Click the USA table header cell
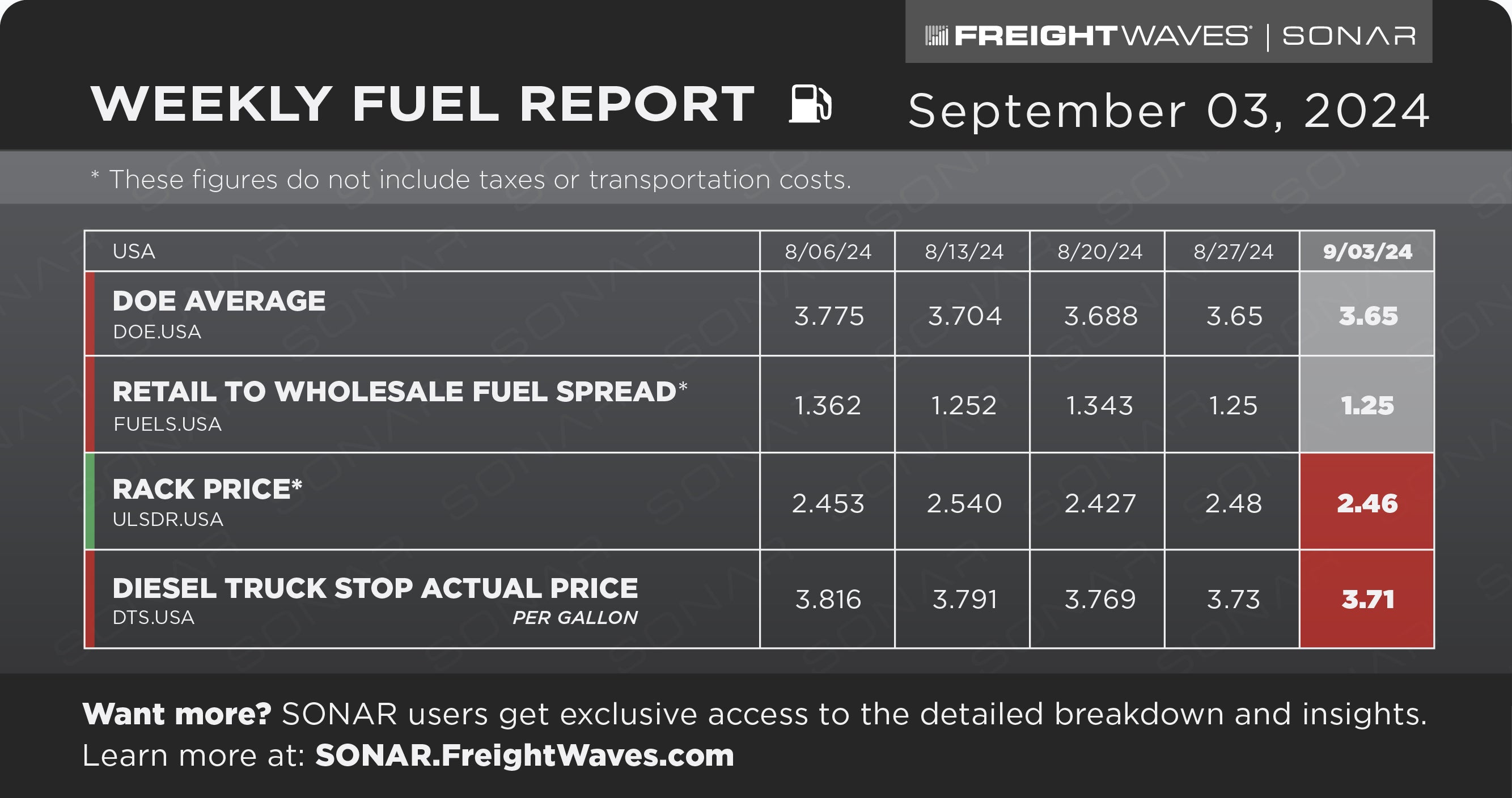The height and width of the screenshot is (798, 1512). 422,251
